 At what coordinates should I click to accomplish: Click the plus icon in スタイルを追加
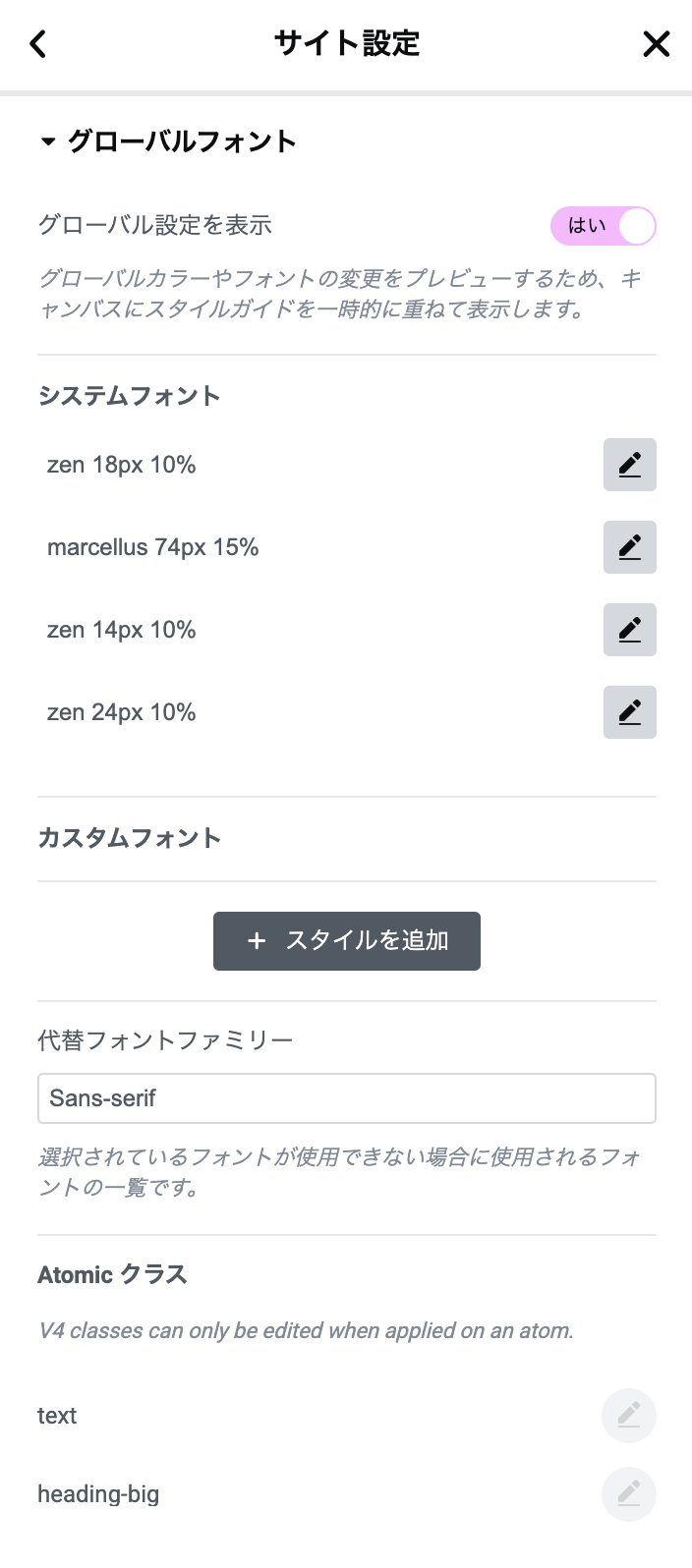pyautogui.click(x=257, y=941)
